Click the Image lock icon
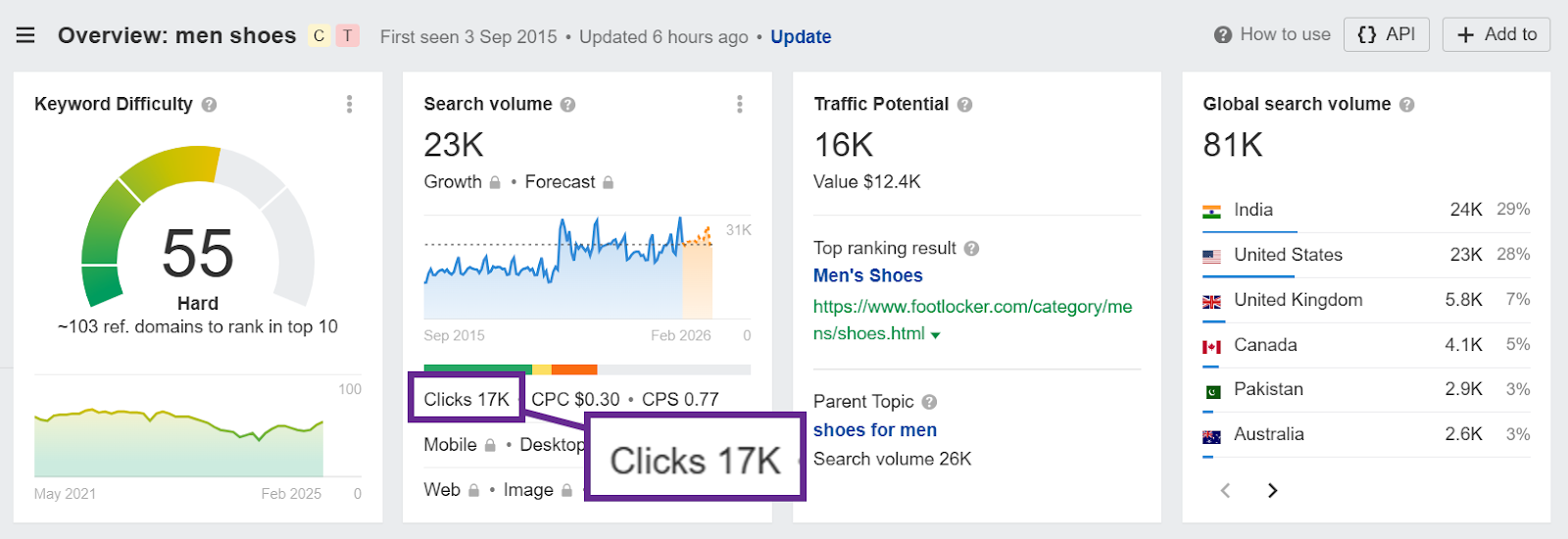The image size is (1568, 539). tap(566, 490)
